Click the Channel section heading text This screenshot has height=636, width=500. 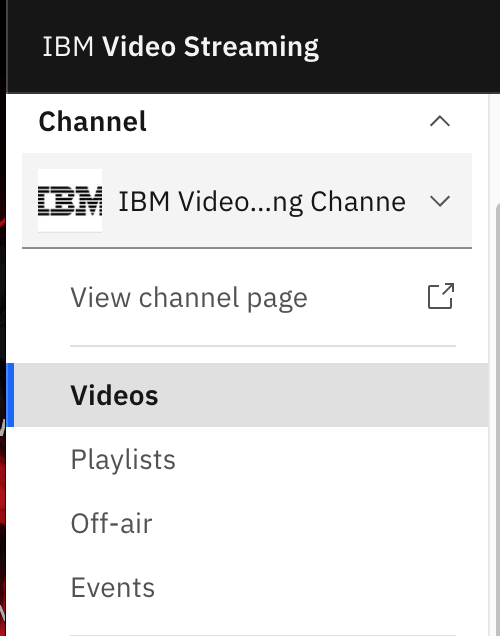92,121
